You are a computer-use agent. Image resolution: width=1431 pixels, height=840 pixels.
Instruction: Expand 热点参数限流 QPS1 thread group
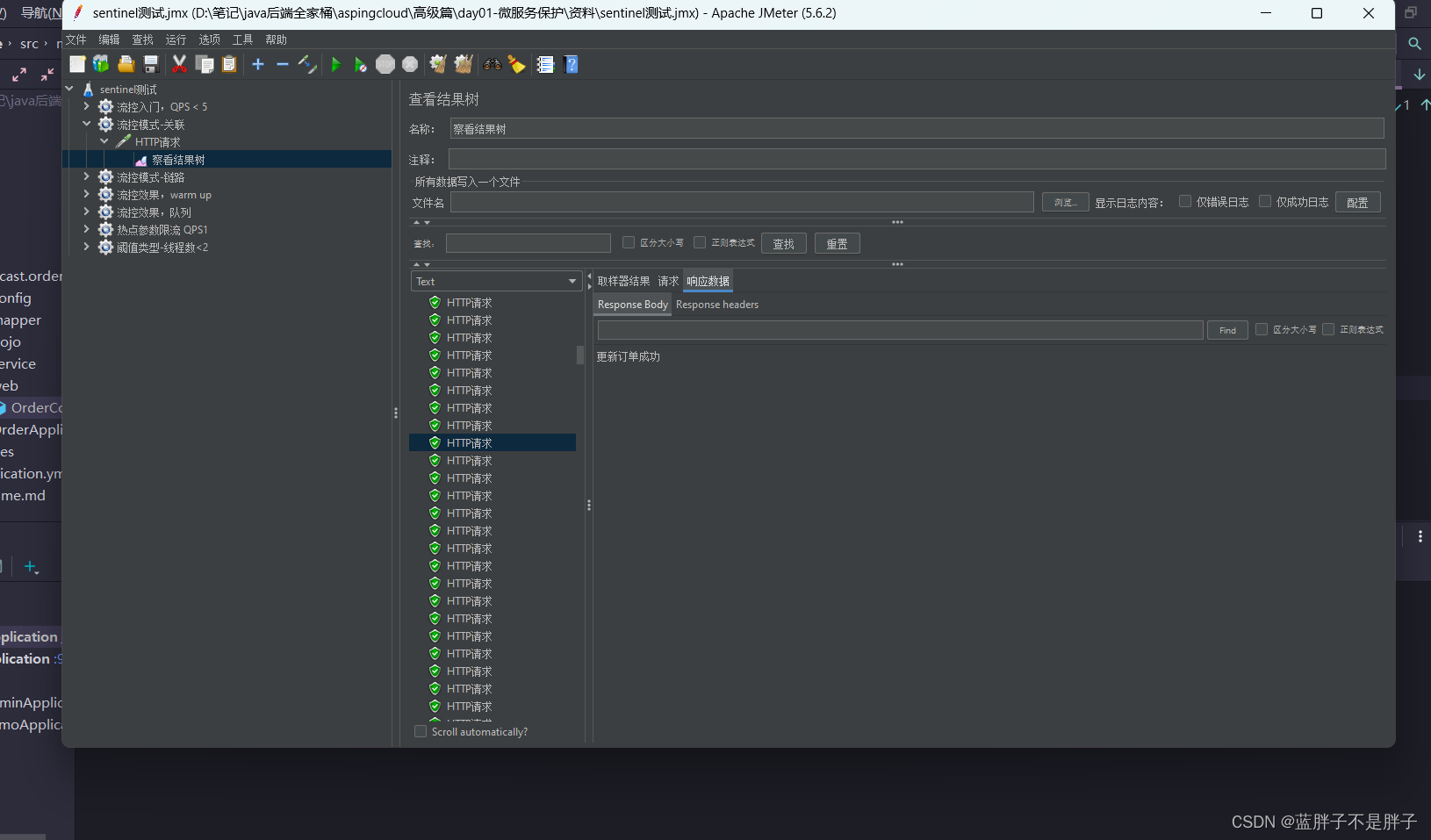click(x=86, y=229)
